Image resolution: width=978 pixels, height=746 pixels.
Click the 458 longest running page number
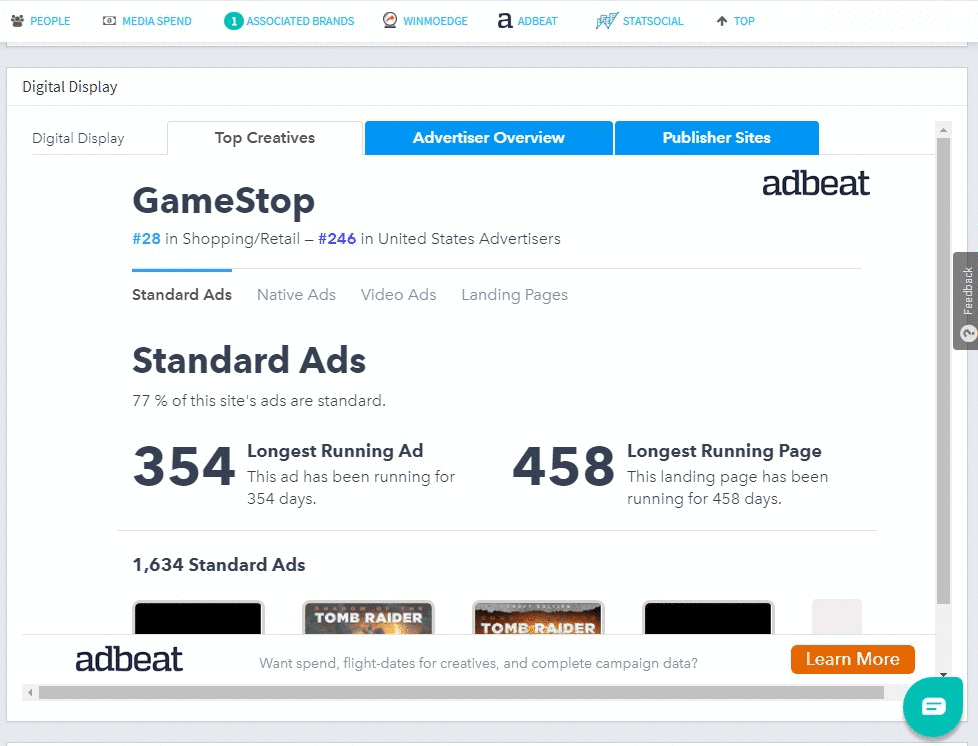(563, 466)
